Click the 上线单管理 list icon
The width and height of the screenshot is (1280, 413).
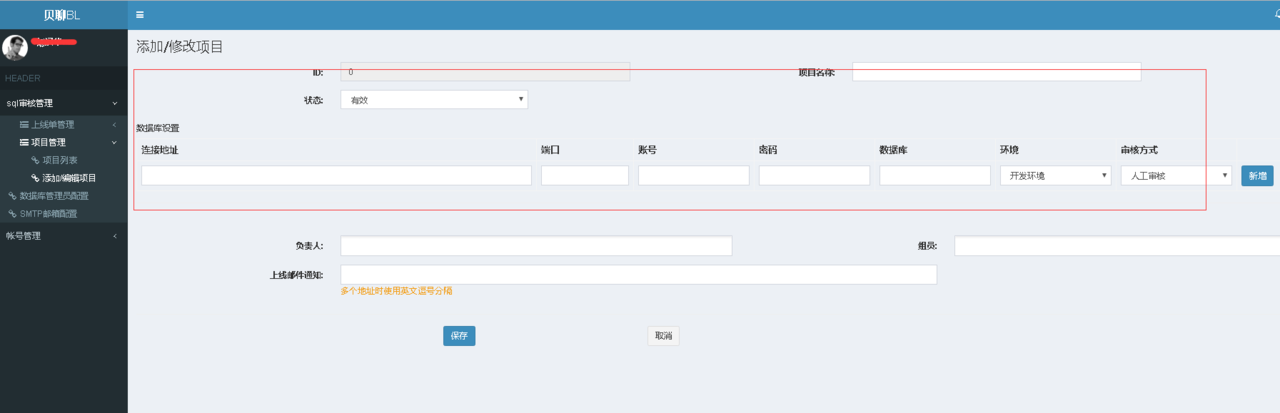pos(24,125)
